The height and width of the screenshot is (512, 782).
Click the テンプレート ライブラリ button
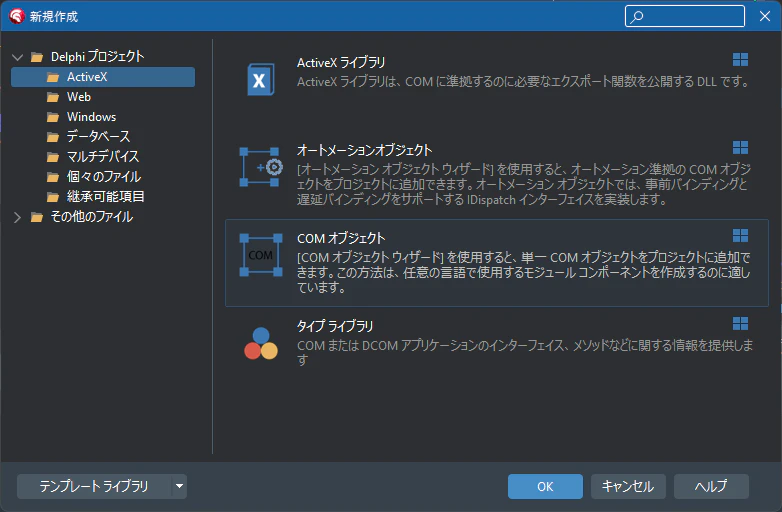tap(94, 486)
